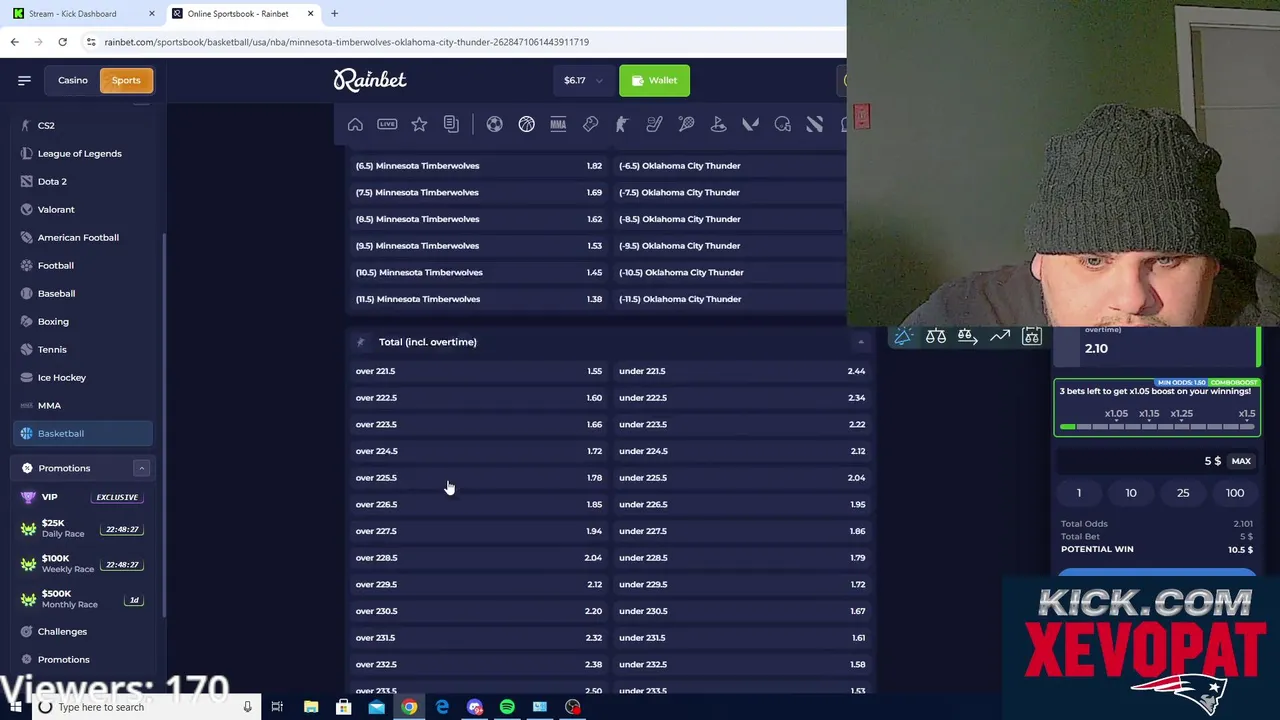The height and width of the screenshot is (720, 1280).
Task: Open the $500K Monthly Race
Action: (83, 599)
